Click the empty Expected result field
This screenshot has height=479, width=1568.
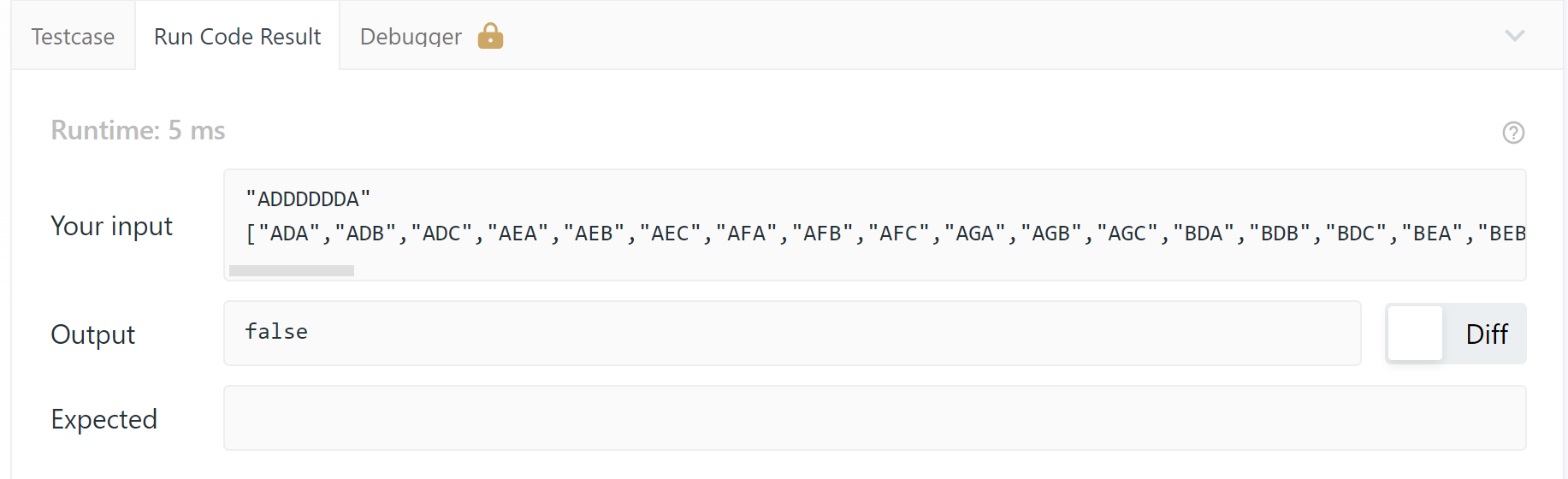[874, 417]
